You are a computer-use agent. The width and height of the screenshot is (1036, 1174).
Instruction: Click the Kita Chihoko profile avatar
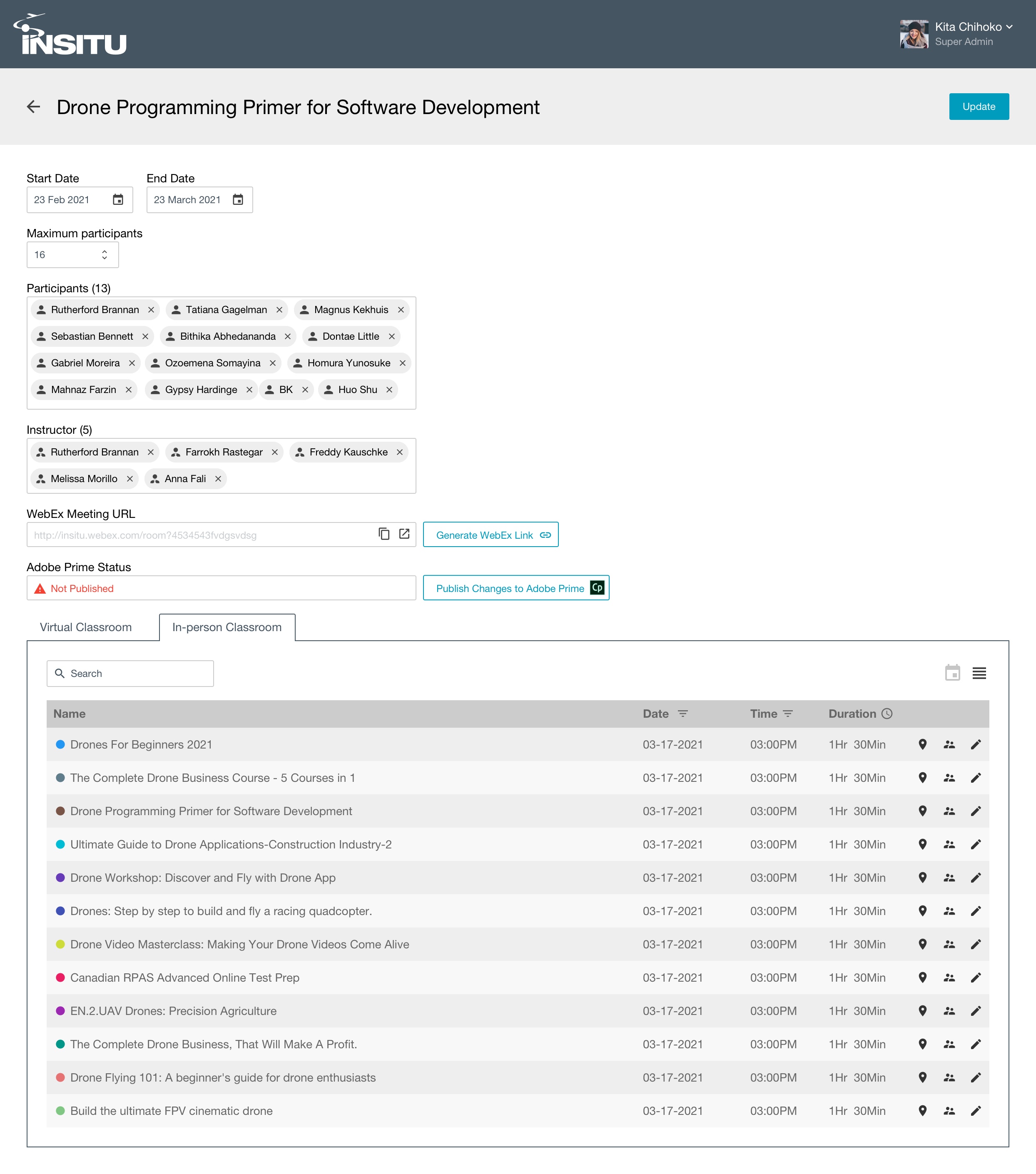(x=914, y=34)
